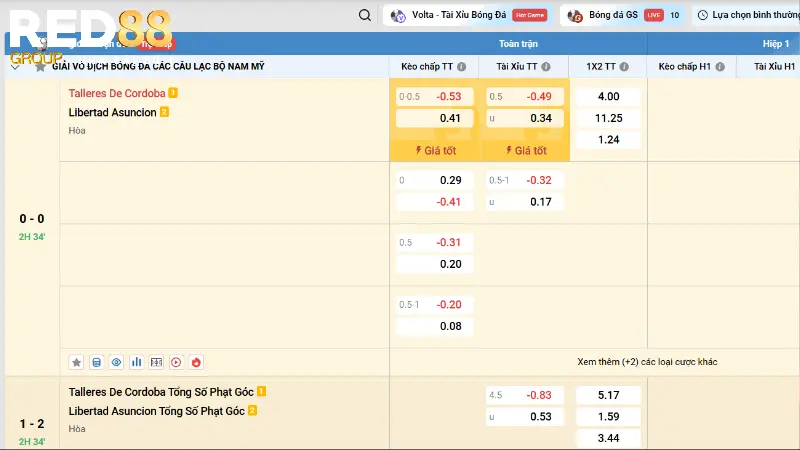The height and width of the screenshot is (450, 800).
Task: Open Volta - Tài Xỉu Bóng Đá game
Action: [469, 15]
